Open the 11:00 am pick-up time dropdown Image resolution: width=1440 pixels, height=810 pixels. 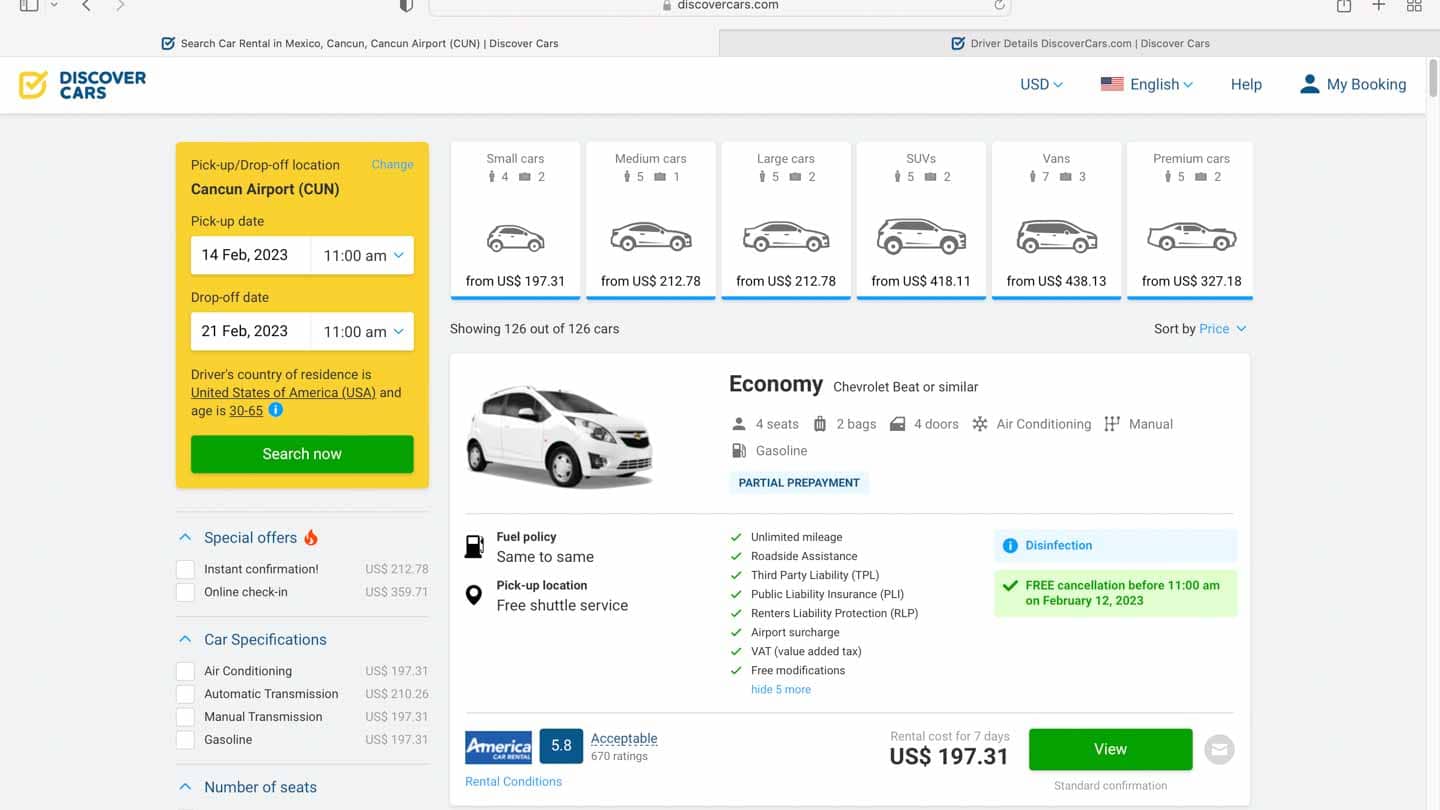pyautogui.click(x=362, y=255)
